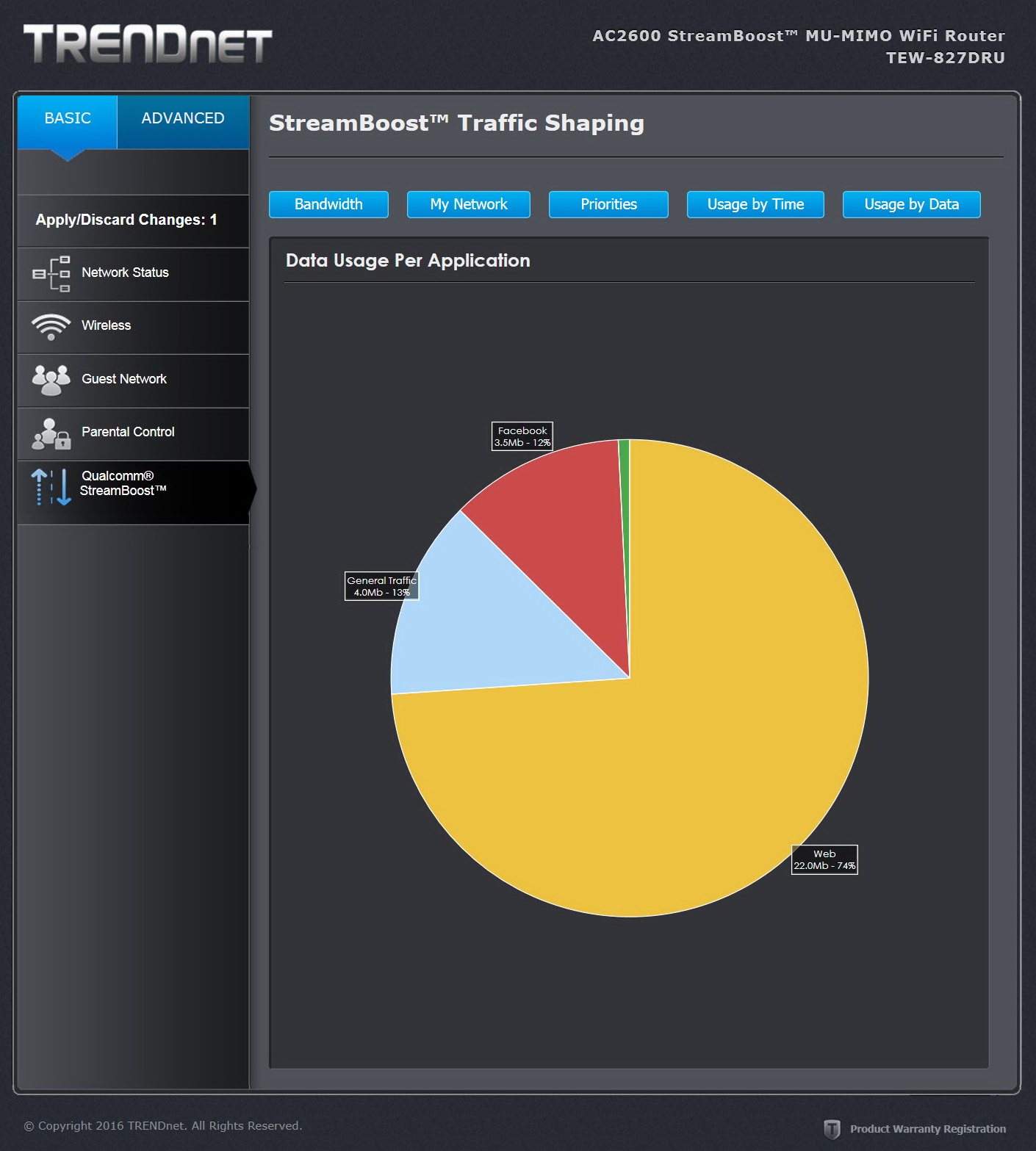Open the Usage by Time view
The image size is (1036, 1151).
tap(755, 204)
